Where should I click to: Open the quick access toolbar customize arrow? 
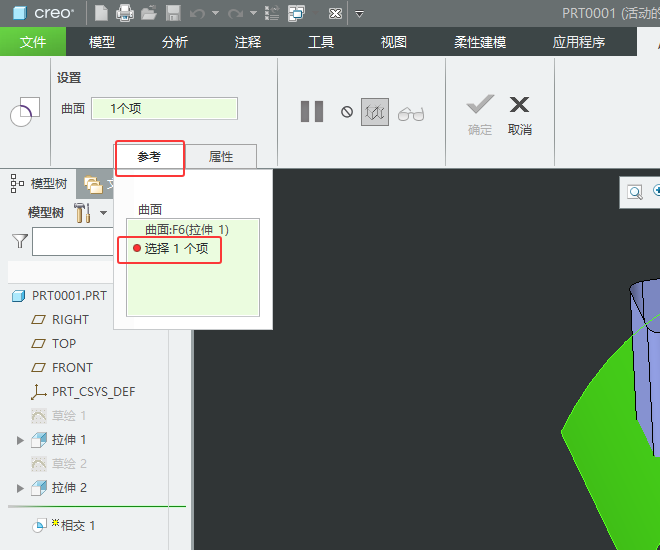pyautogui.click(x=359, y=14)
